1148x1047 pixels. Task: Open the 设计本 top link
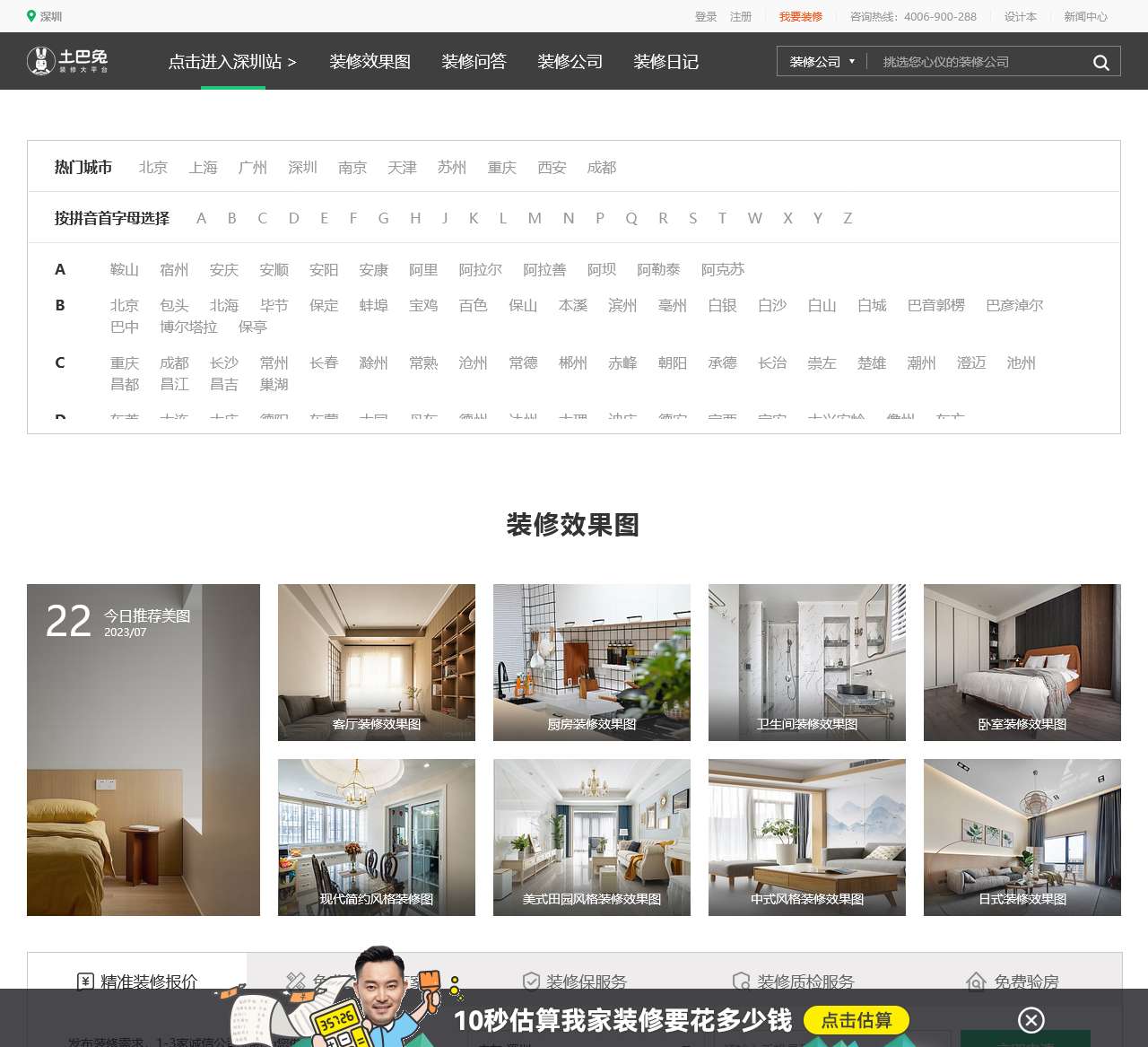pyautogui.click(x=1021, y=16)
